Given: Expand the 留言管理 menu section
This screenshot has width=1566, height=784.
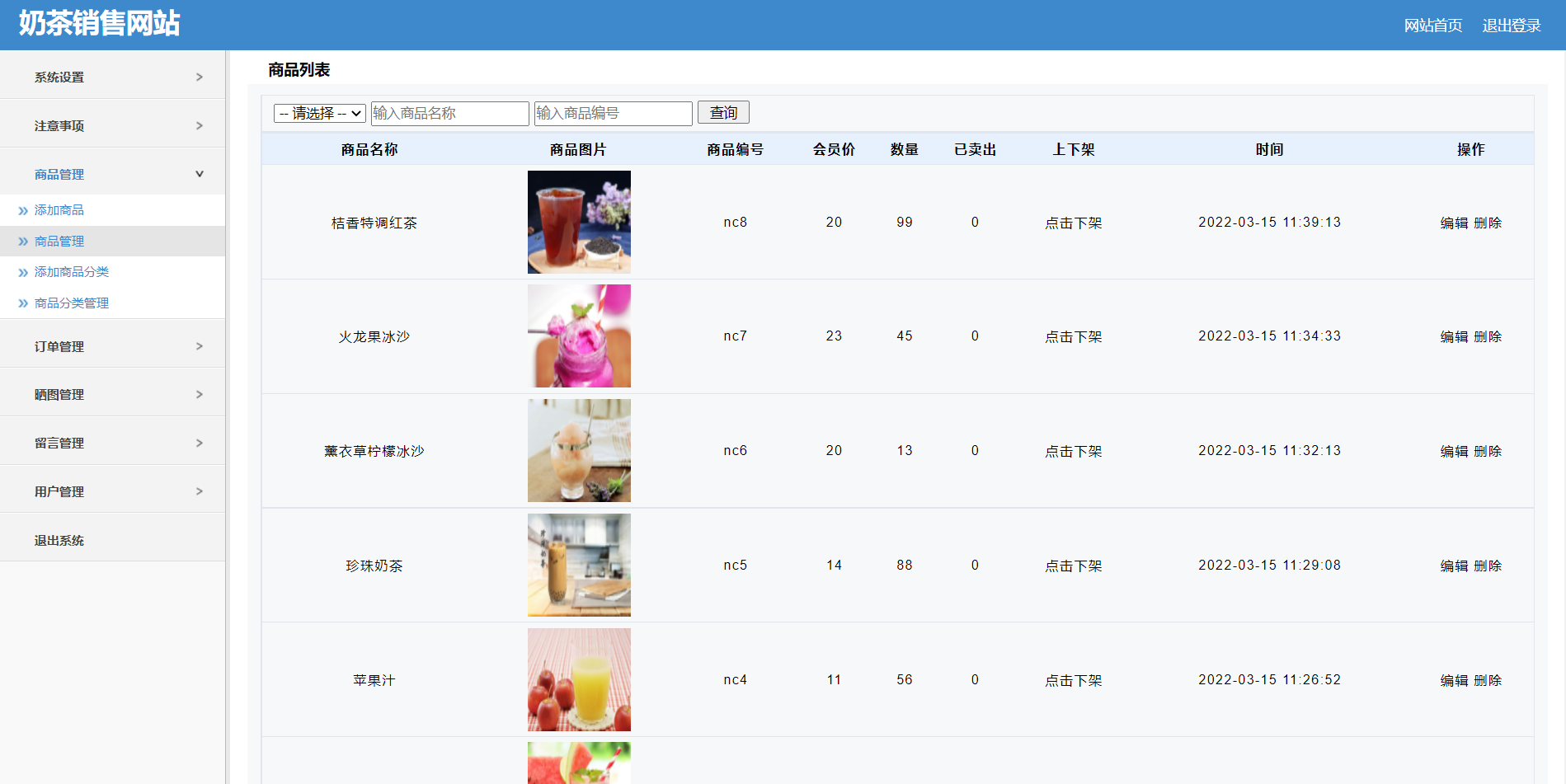Looking at the screenshot, I should coord(112,443).
